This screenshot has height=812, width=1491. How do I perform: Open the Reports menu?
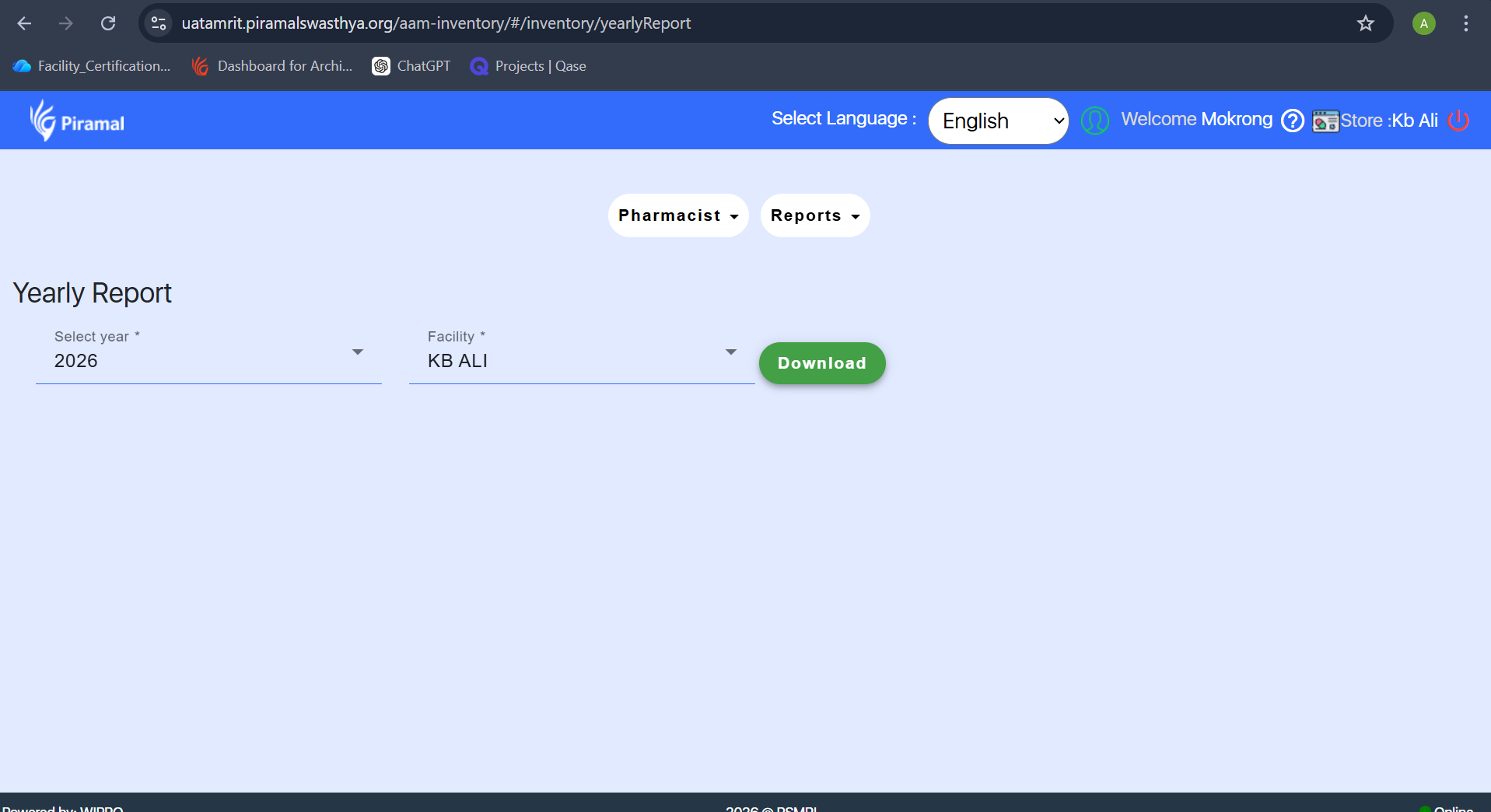click(x=814, y=215)
